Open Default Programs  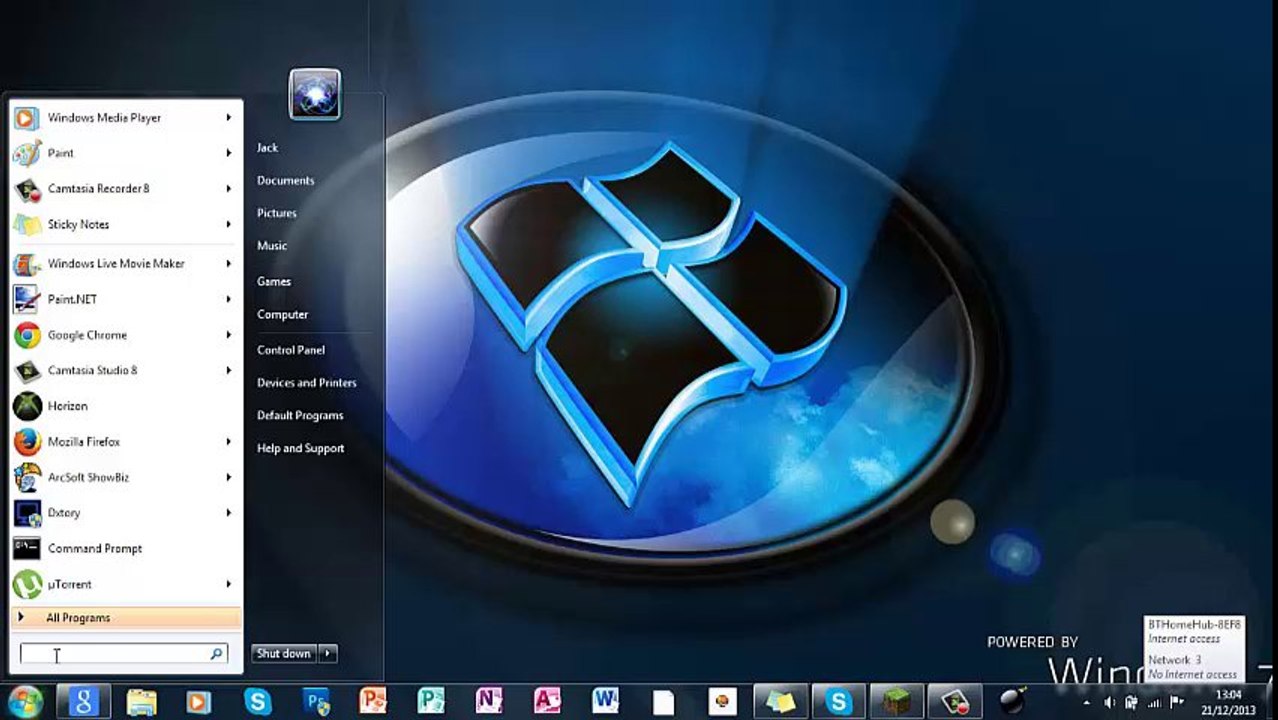click(x=300, y=416)
